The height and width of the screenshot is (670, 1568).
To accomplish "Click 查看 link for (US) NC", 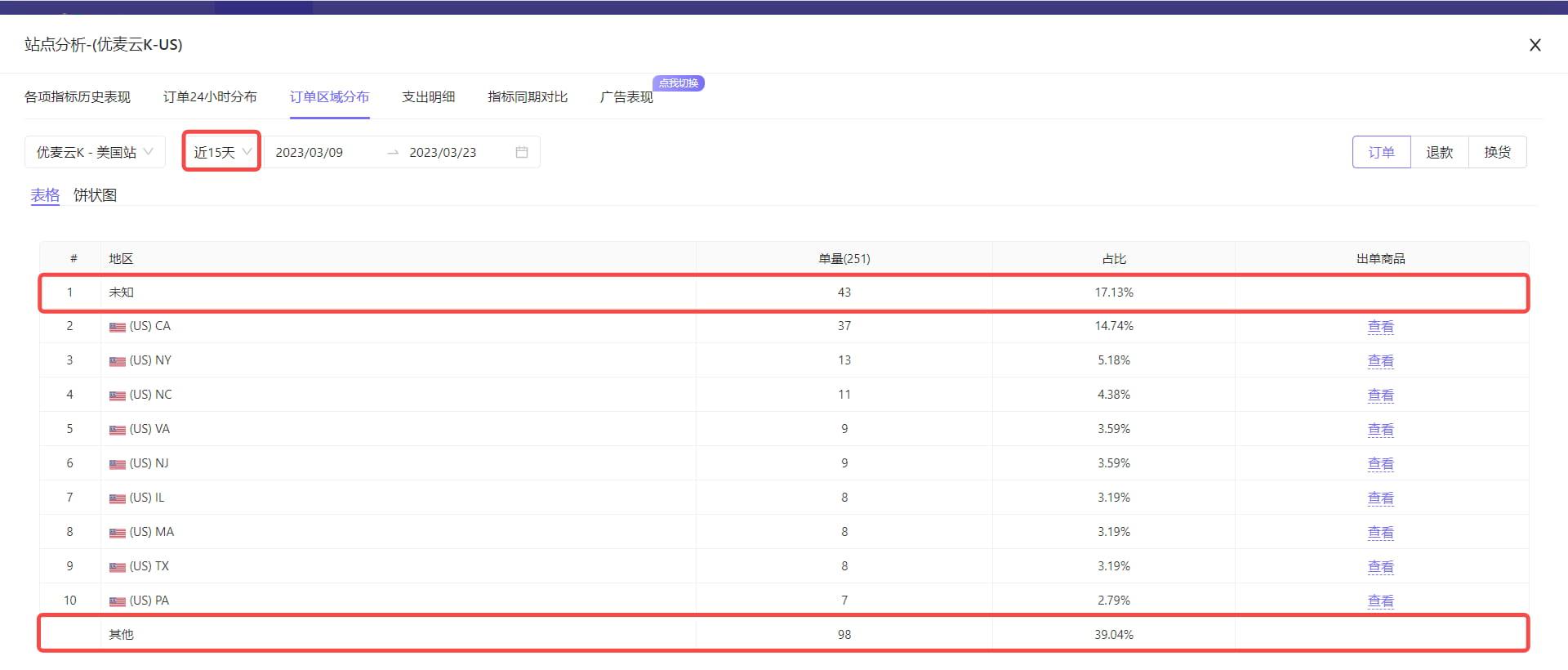I will tap(1380, 395).
